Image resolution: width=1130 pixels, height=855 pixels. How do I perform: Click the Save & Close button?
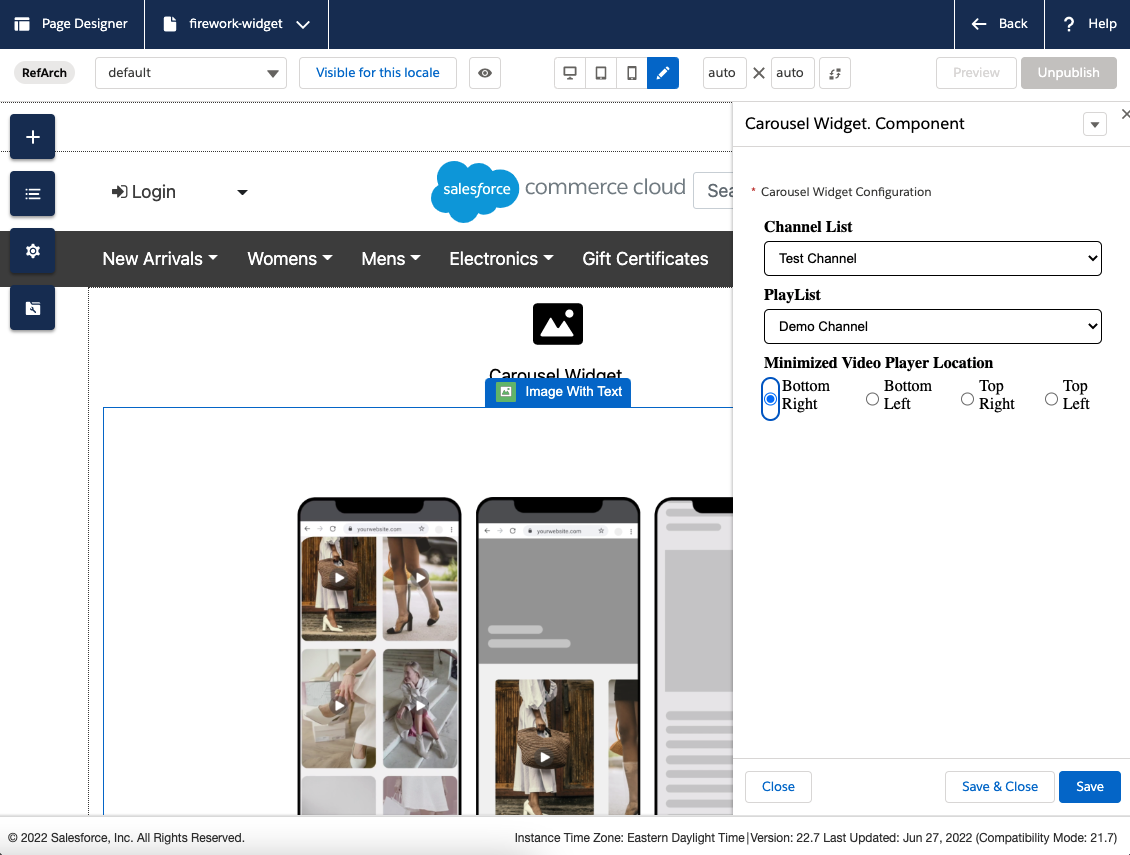[x=999, y=787]
